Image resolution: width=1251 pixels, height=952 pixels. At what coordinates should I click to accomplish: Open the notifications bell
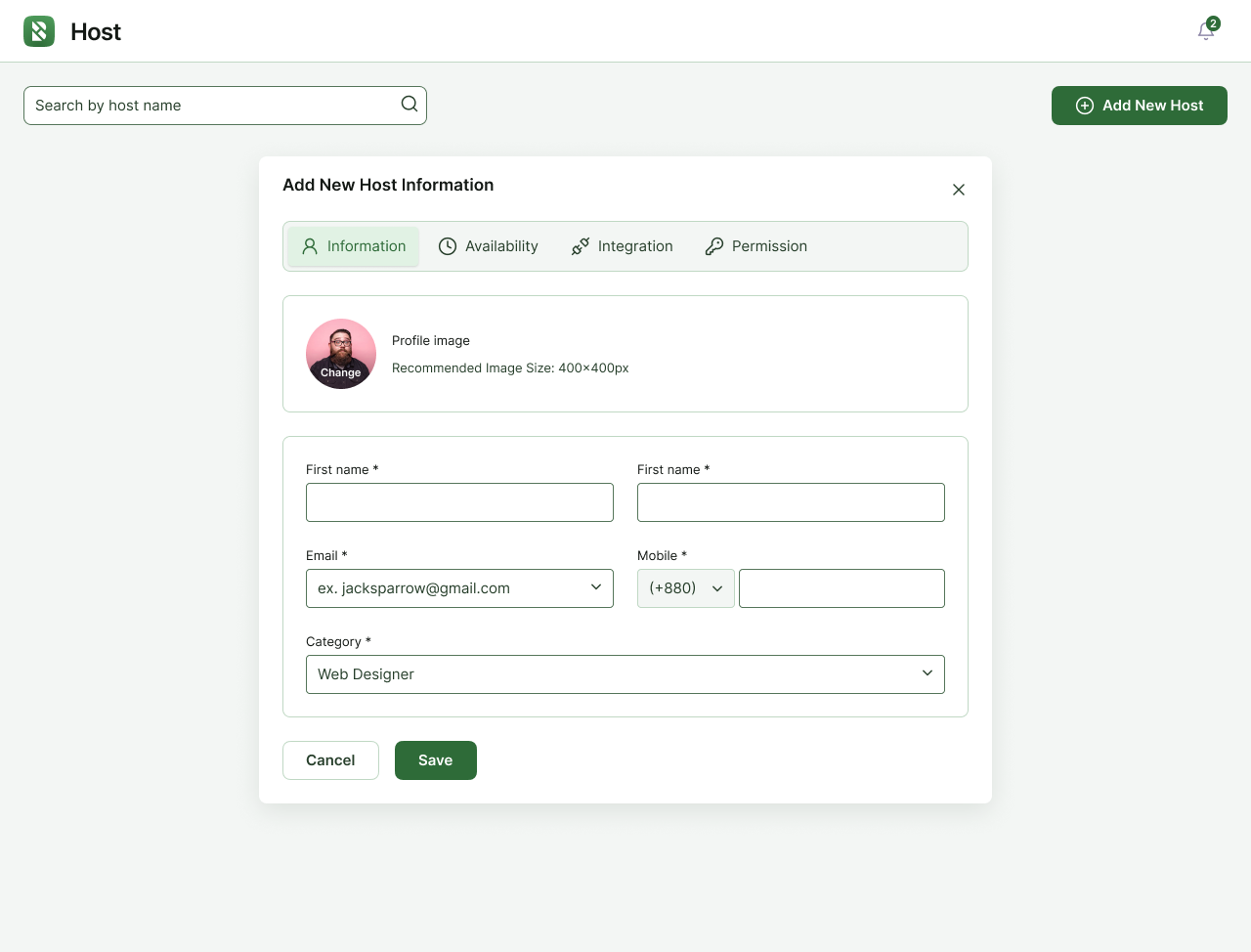[x=1207, y=30]
